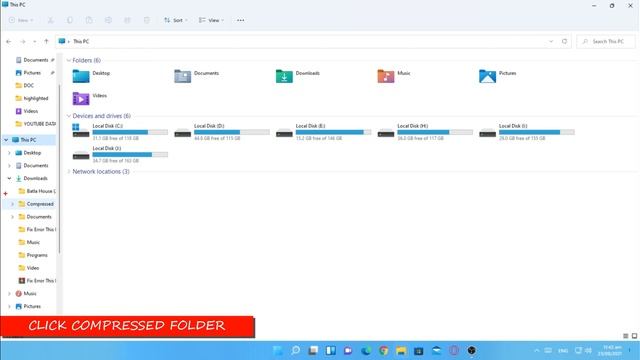Click the Share toolbar icon
Screen dimensions: 640x360
(127, 20)
